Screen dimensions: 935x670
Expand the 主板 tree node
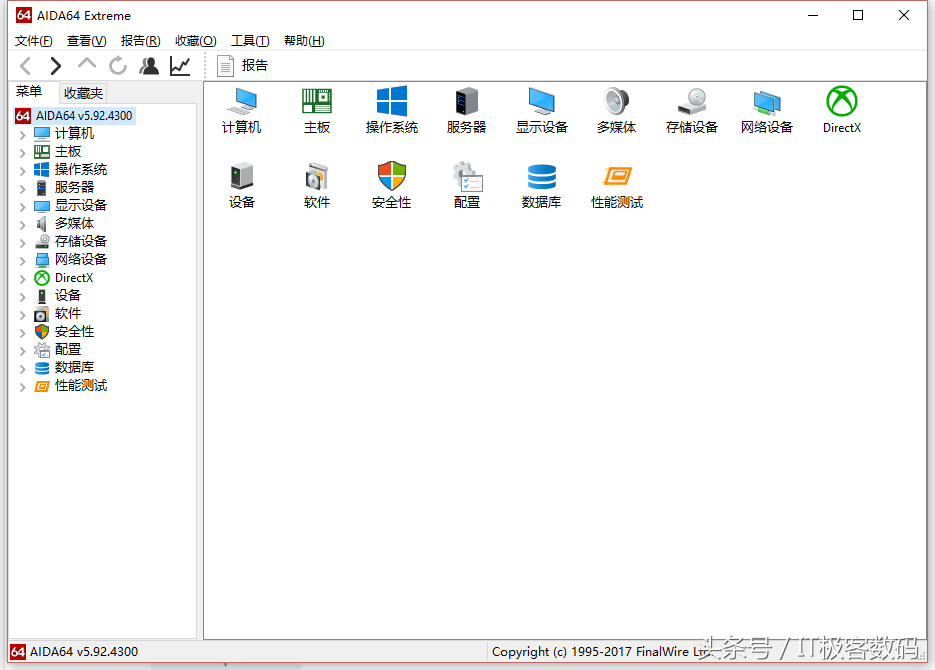(x=23, y=153)
